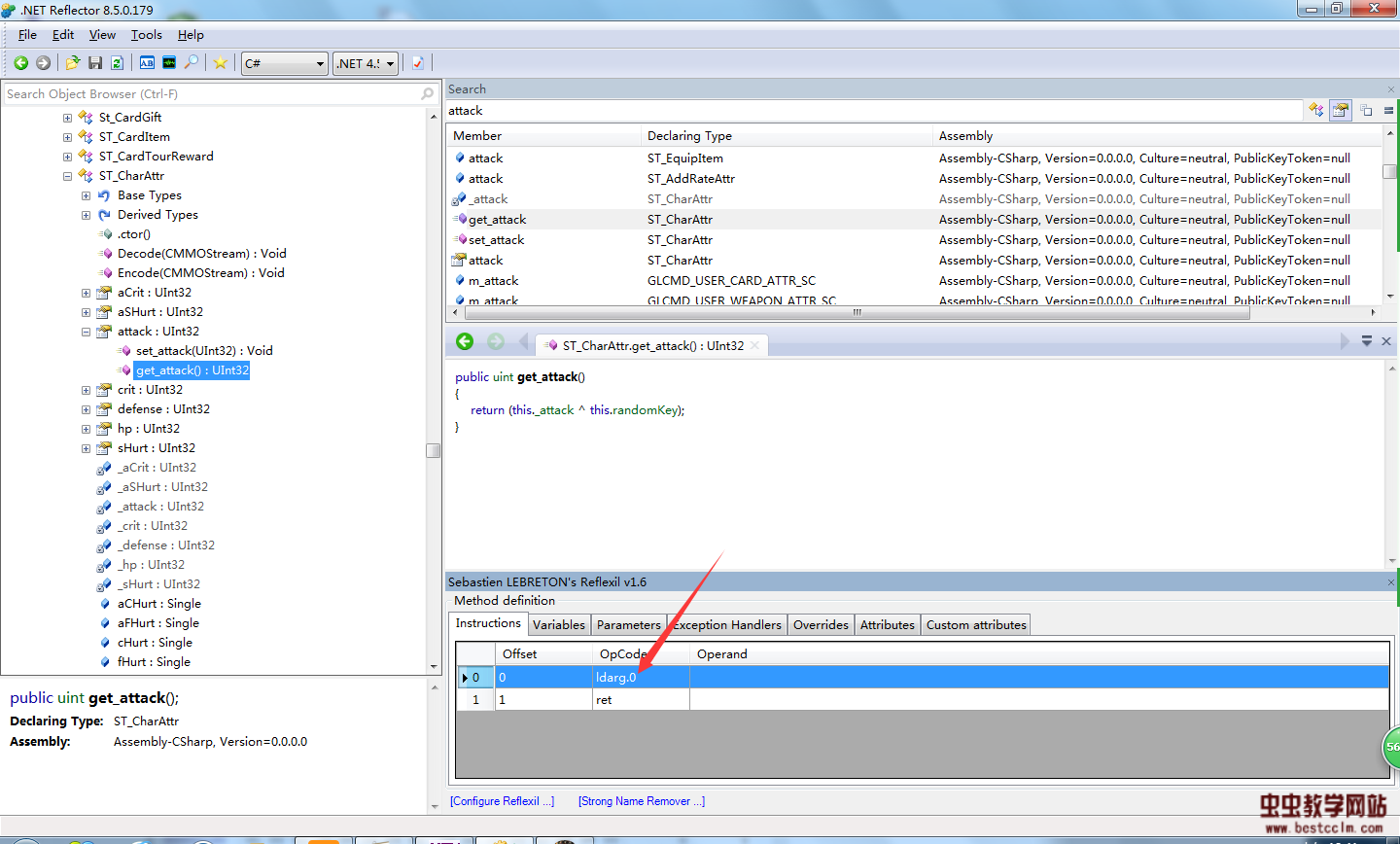Screen dimensions: 1400x844
Task: Sort results by Declaring Type column
Action: pyautogui.click(x=787, y=136)
